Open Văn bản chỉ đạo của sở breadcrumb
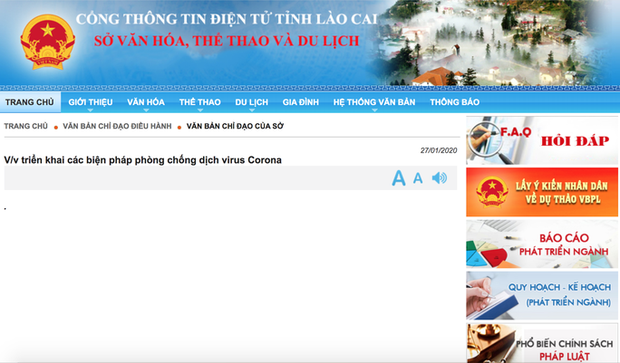The width and height of the screenshot is (620, 363). pos(235,126)
